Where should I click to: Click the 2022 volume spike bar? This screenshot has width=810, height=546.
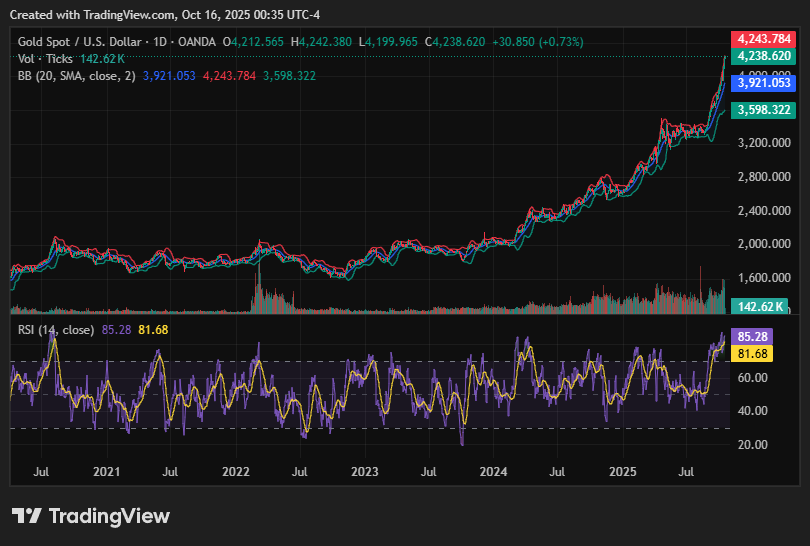click(x=258, y=285)
